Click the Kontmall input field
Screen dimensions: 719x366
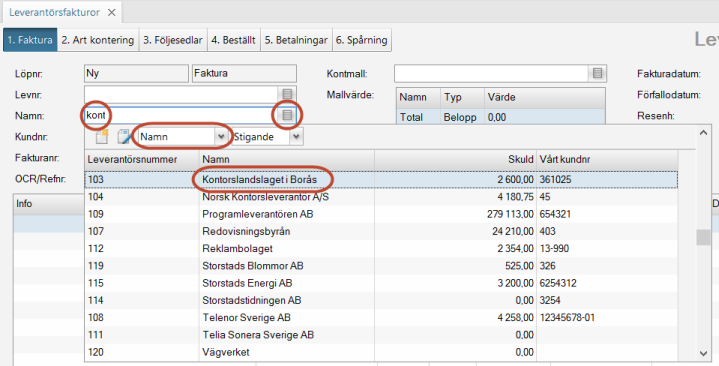point(492,73)
